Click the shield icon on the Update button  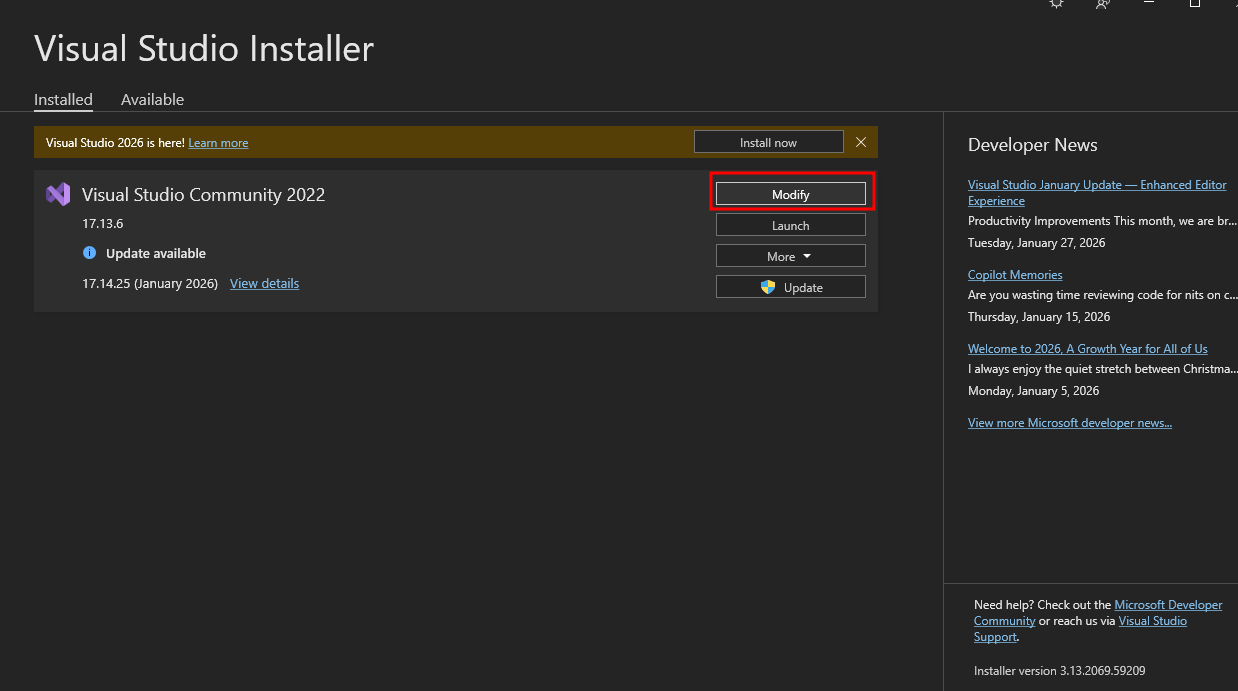click(x=768, y=287)
